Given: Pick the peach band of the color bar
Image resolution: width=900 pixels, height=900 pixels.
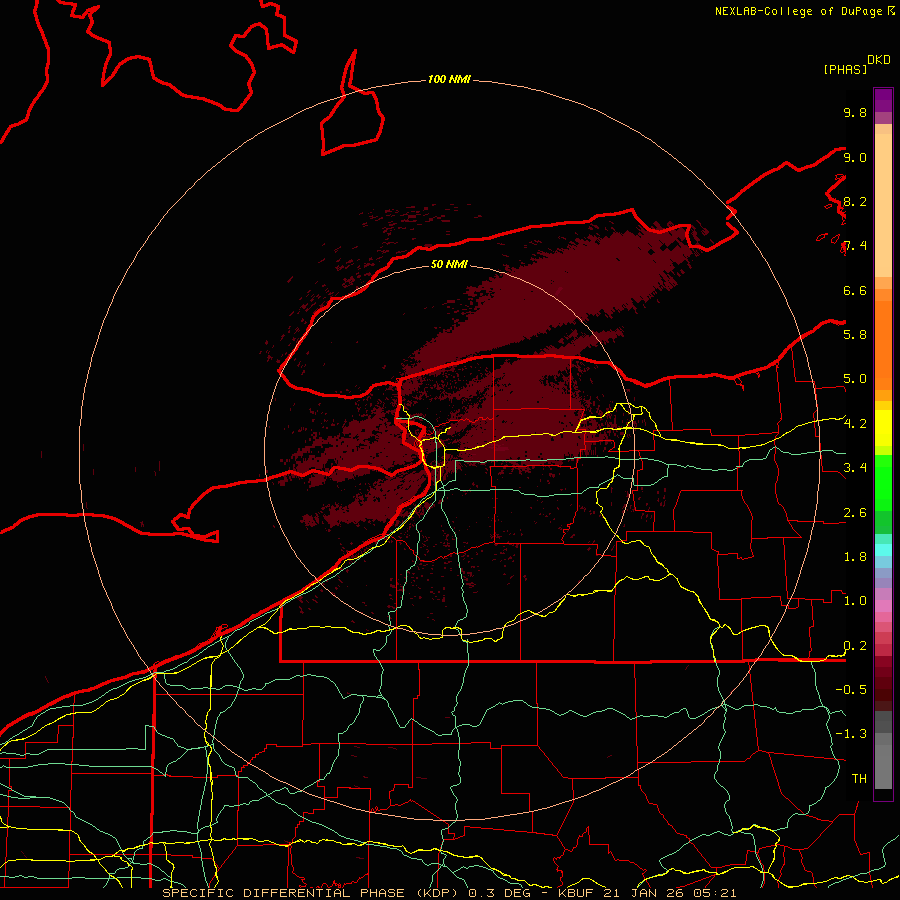Looking at the screenshot, I should tap(883, 205).
